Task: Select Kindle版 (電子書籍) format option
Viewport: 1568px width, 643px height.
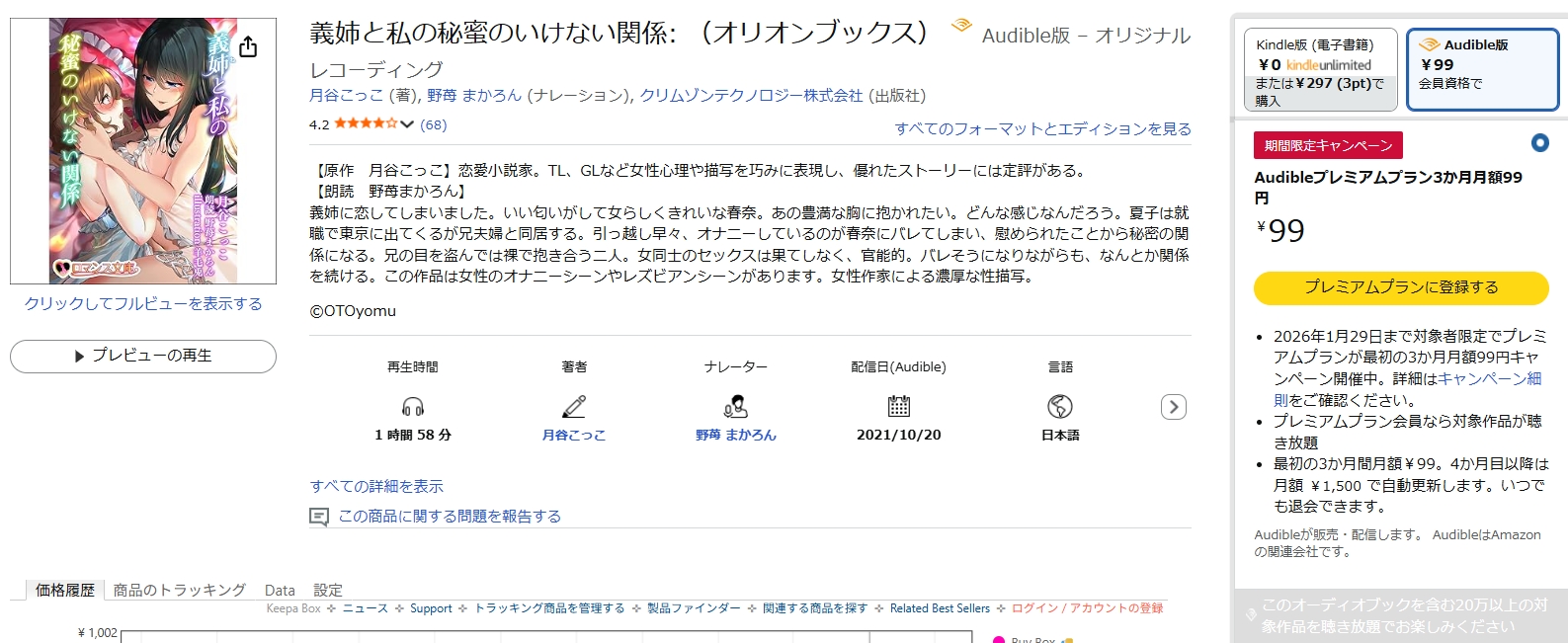Action: tap(1321, 69)
